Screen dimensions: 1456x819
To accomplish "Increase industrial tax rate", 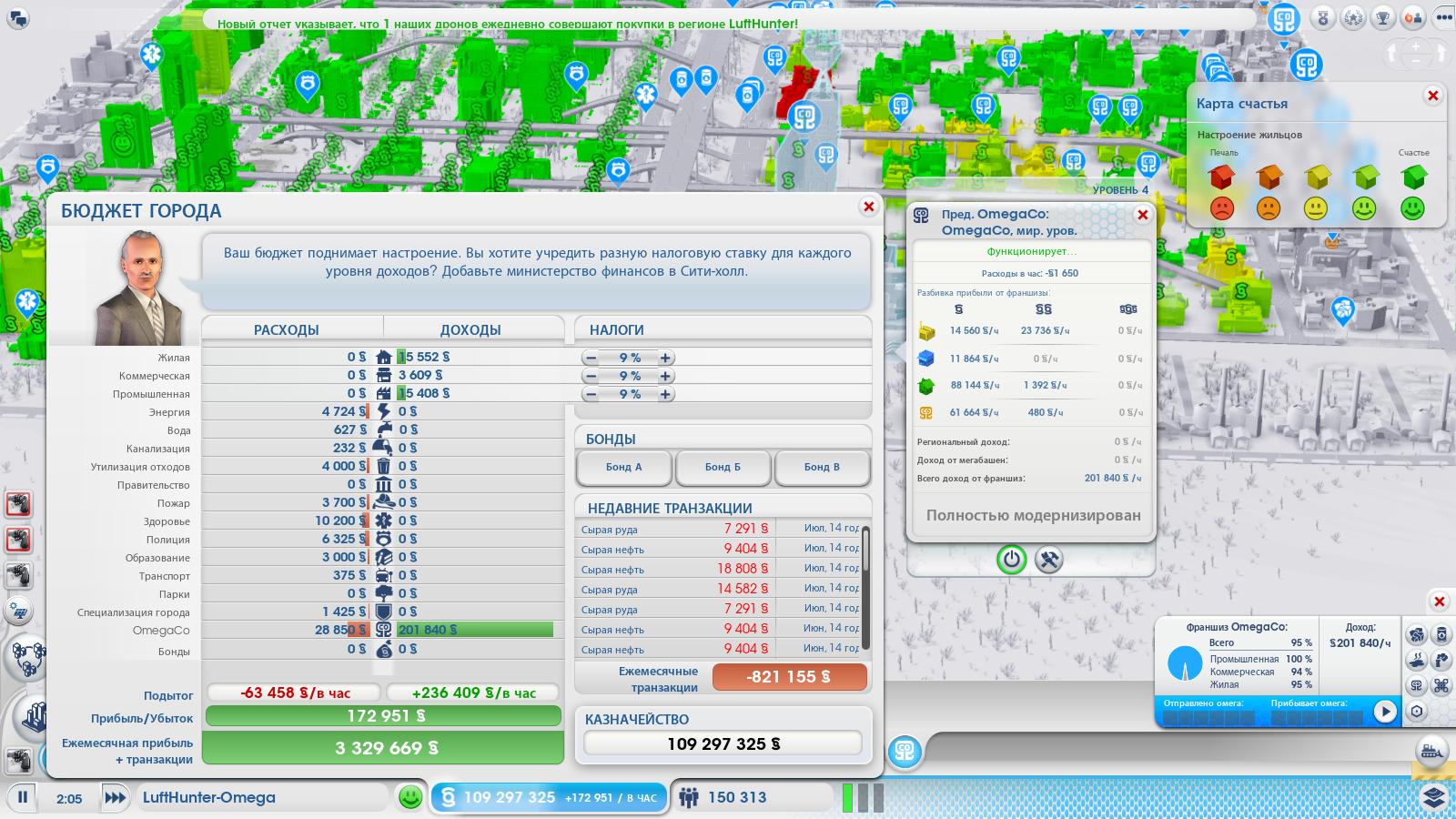I will 665,394.
